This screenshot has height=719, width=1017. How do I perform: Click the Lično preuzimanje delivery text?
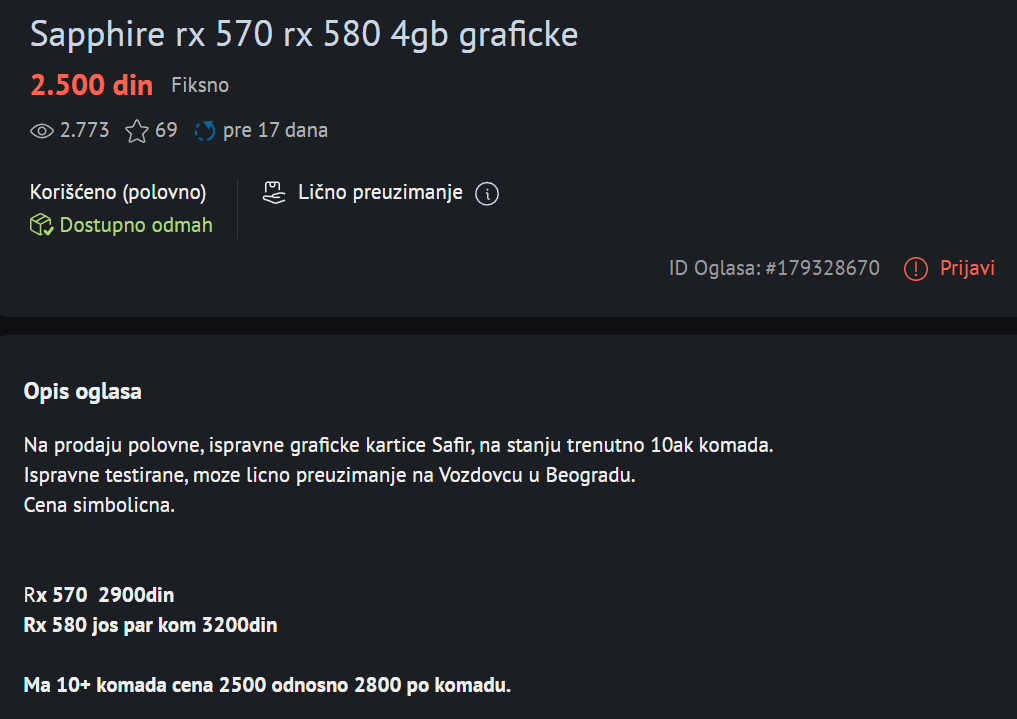pos(380,193)
